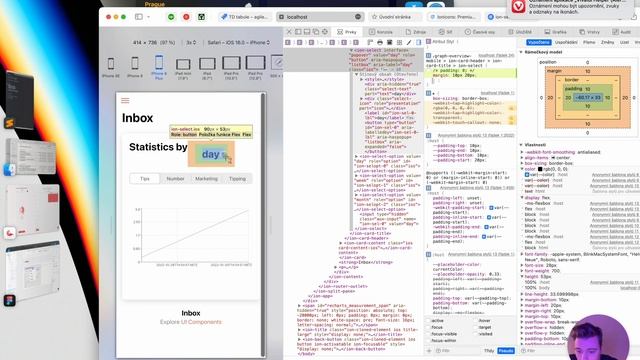Select the iPhone 8 device icon
This screenshot has width=640, height=360.
(x=135, y=64)
